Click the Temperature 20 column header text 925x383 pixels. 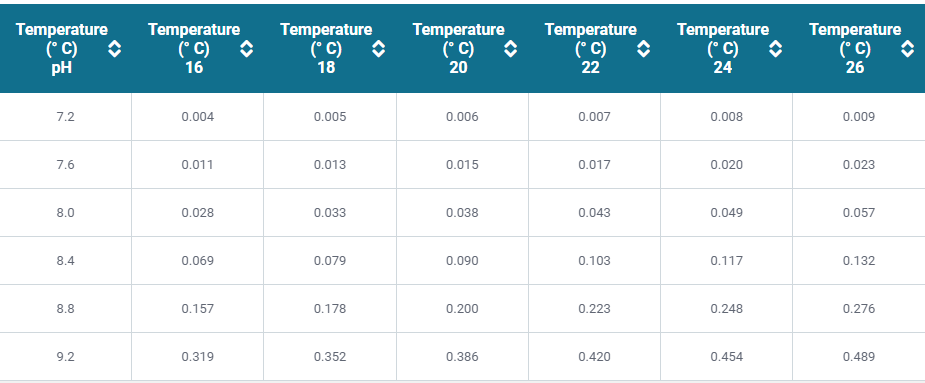(x=458, y=48)
